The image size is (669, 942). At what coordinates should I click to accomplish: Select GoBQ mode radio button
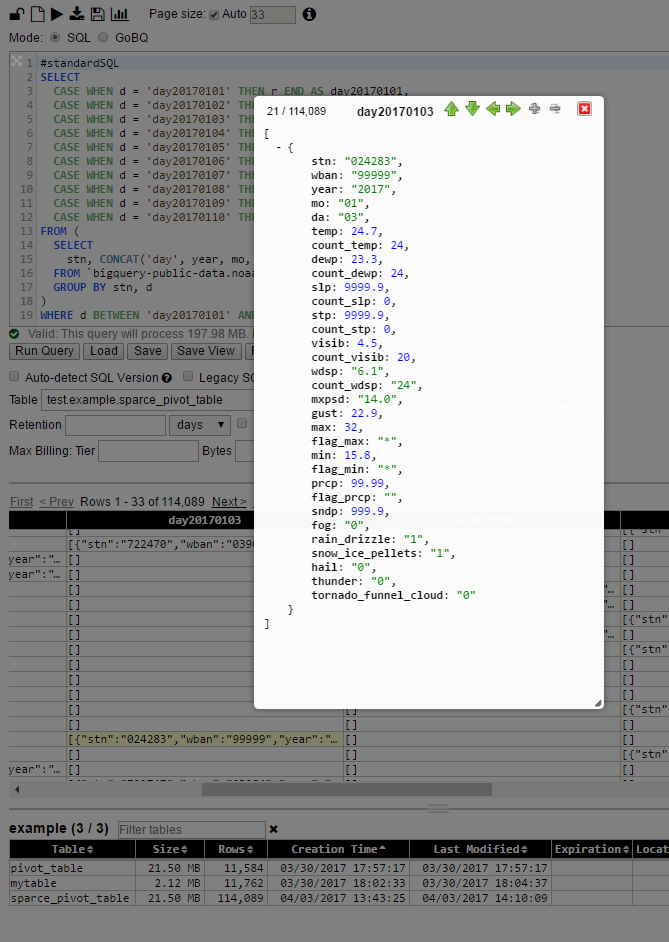103,37
